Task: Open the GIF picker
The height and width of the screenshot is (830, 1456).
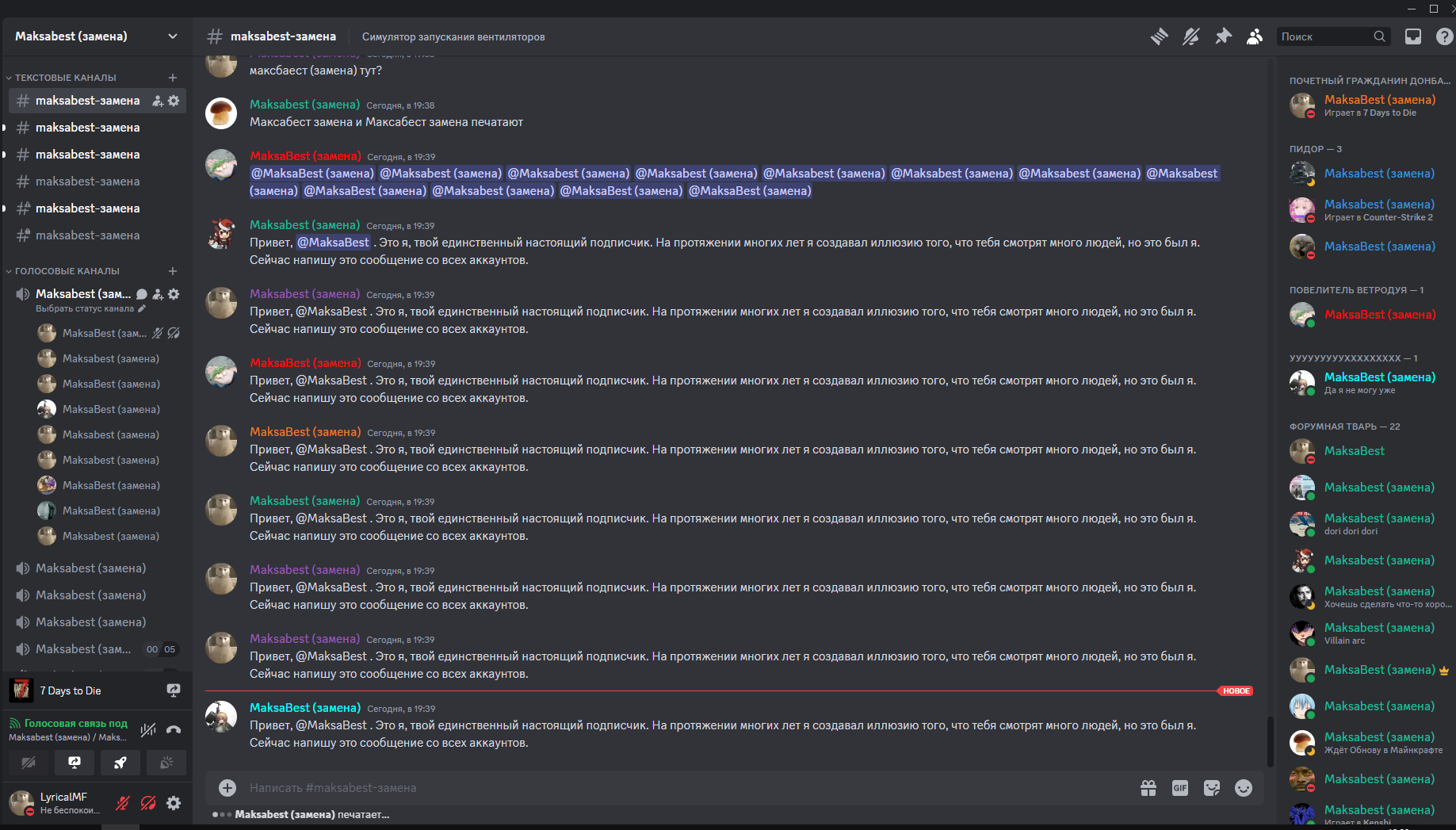Action: 1179,788
